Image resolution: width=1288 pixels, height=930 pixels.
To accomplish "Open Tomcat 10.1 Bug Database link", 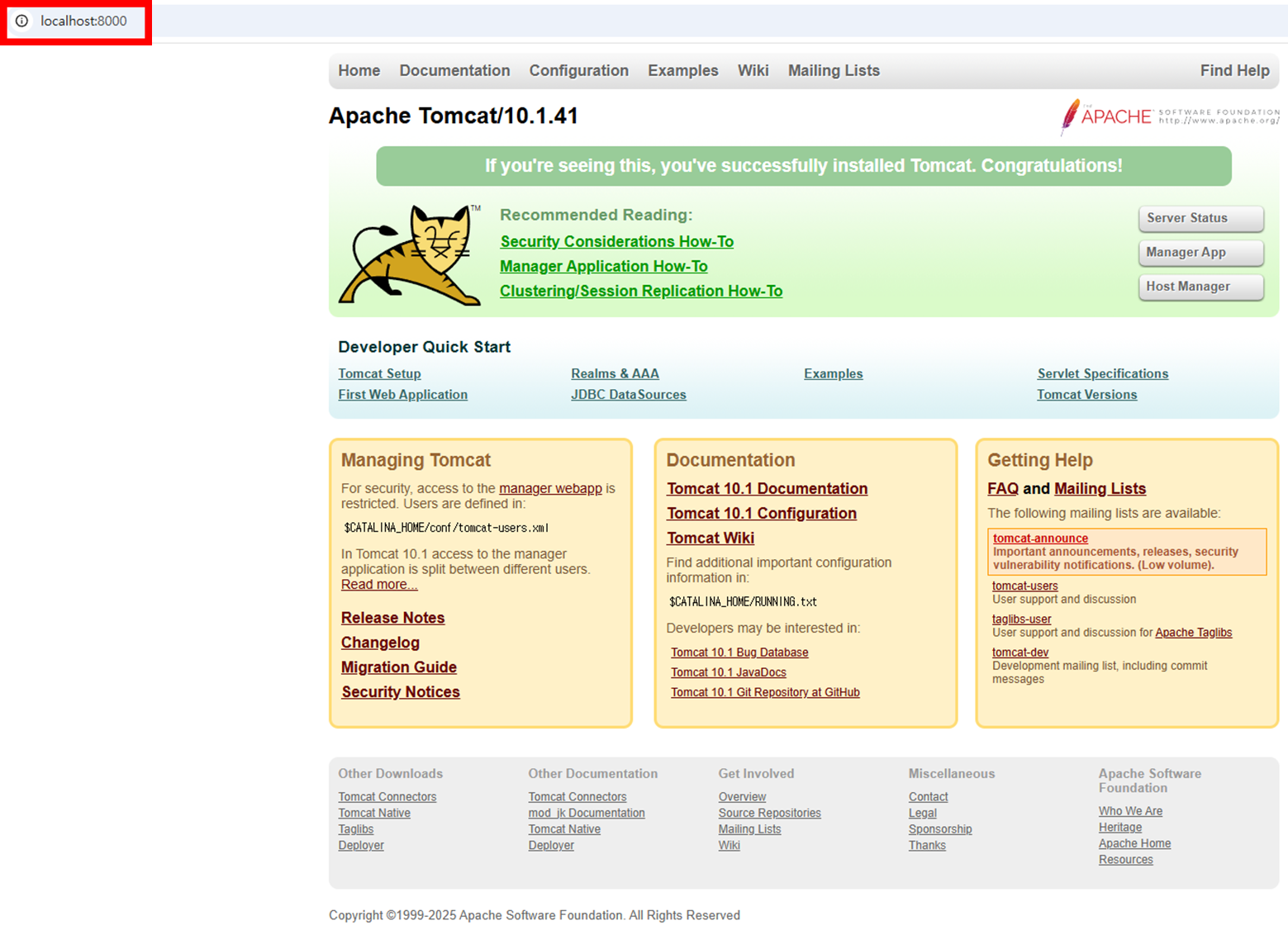I will click(x=739, y=652).
